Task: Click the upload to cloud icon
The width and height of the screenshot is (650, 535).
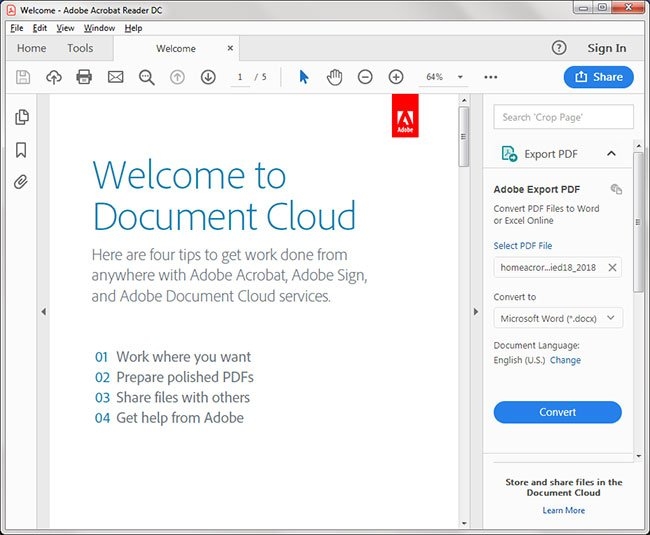Action: pos(54,77)
